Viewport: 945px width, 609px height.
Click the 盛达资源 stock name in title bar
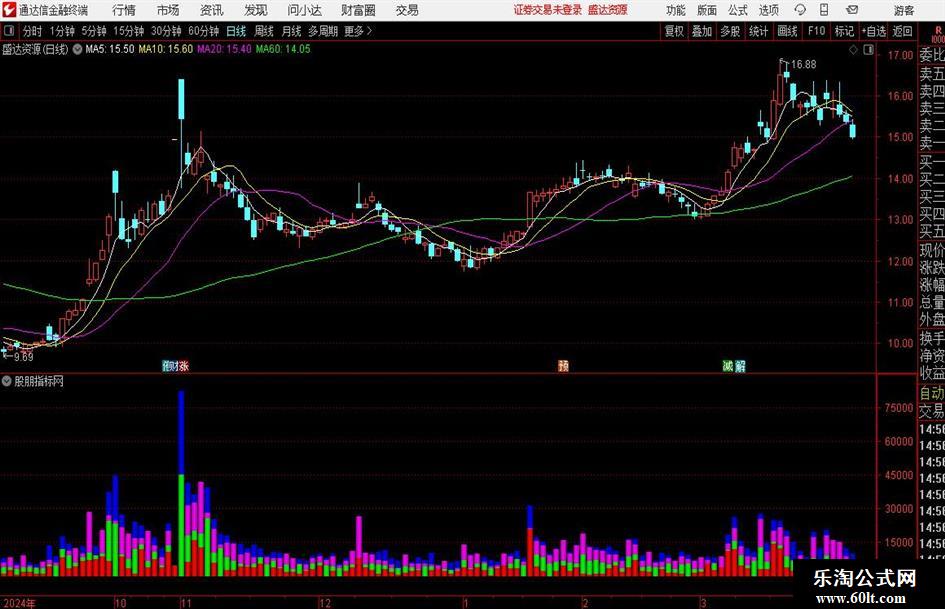click(x=608, y=10)
